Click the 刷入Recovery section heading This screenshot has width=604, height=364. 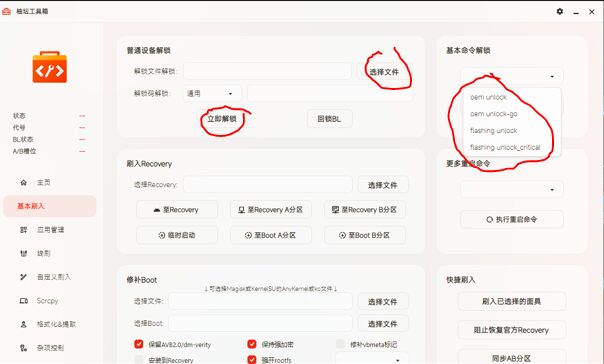point(149,164)
